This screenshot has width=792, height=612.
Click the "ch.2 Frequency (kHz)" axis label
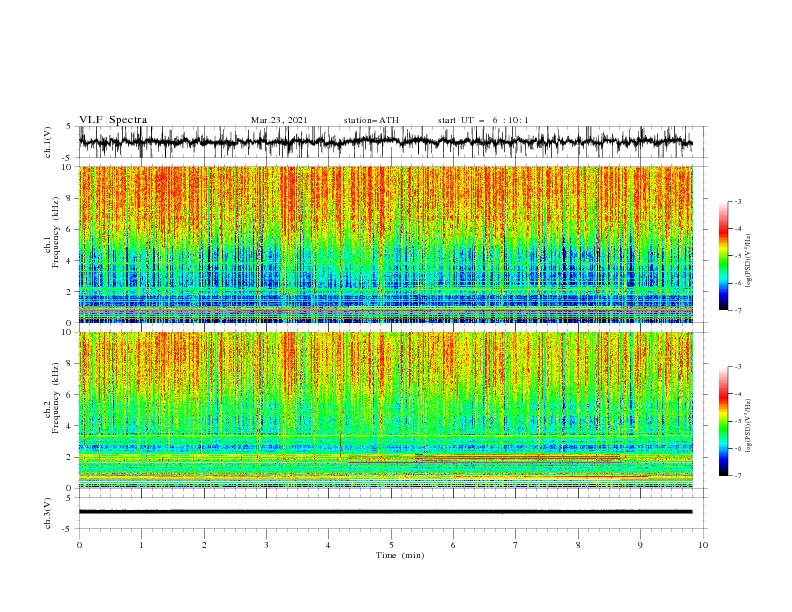[x=52, y=397]
